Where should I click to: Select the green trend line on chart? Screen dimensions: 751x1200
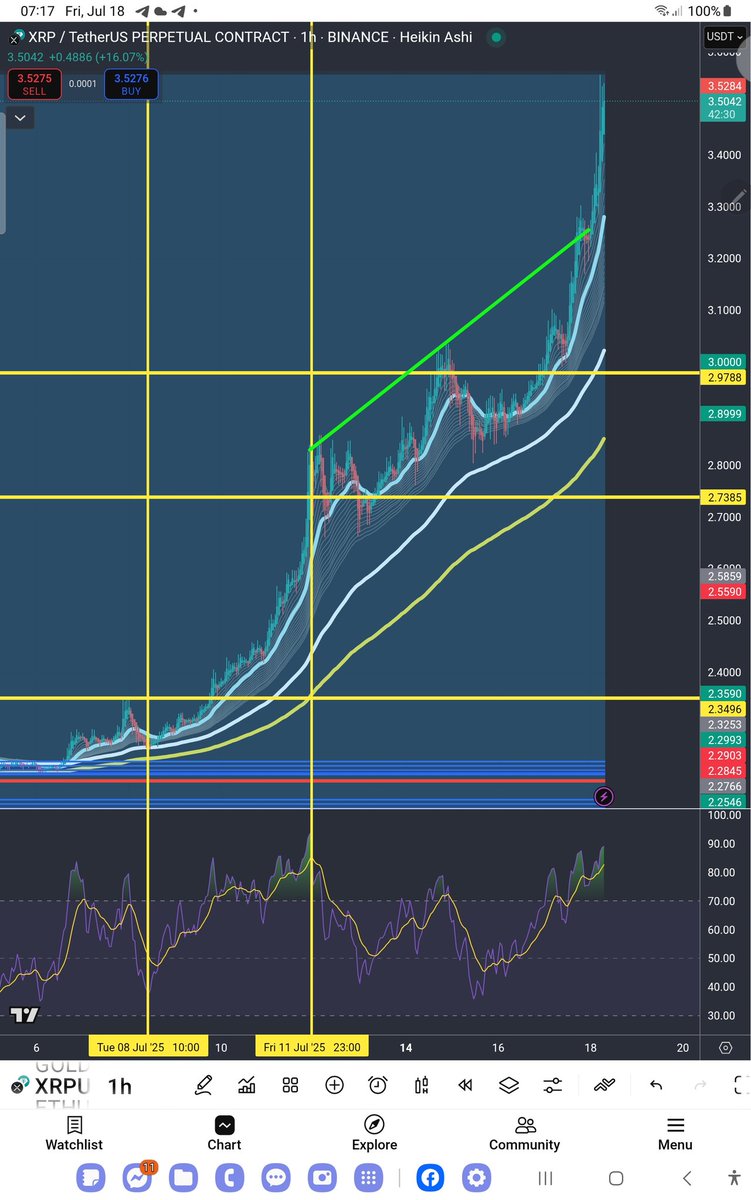(450, 340)
